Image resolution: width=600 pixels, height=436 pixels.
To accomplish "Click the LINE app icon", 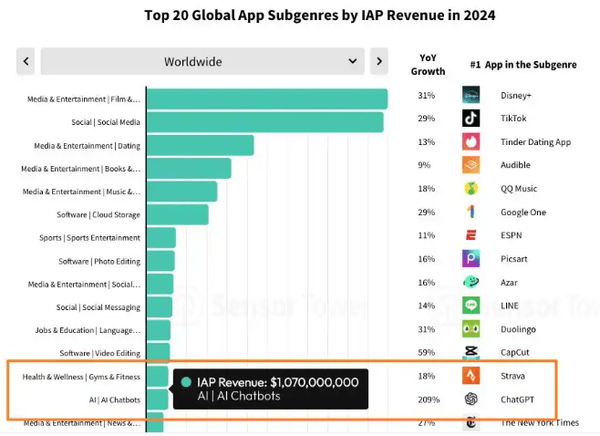I will coord(471,305).
